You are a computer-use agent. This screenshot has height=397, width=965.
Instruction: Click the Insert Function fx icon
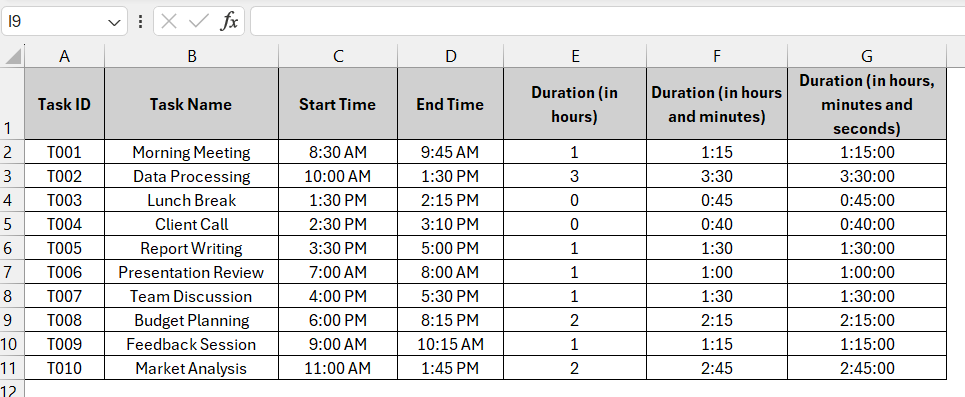coord(229,22)
